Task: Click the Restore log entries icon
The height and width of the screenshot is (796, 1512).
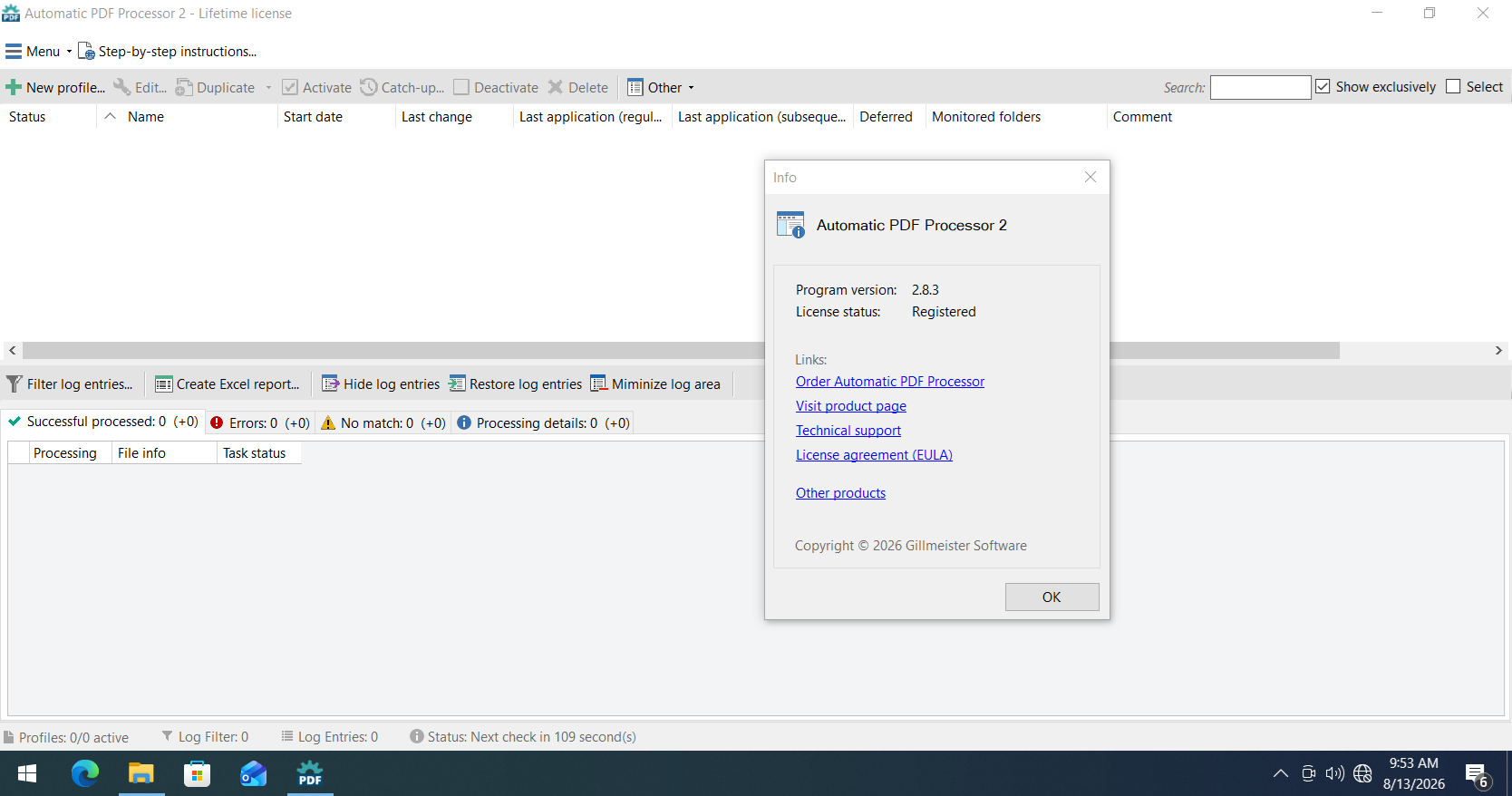Action: click(457, 384)
